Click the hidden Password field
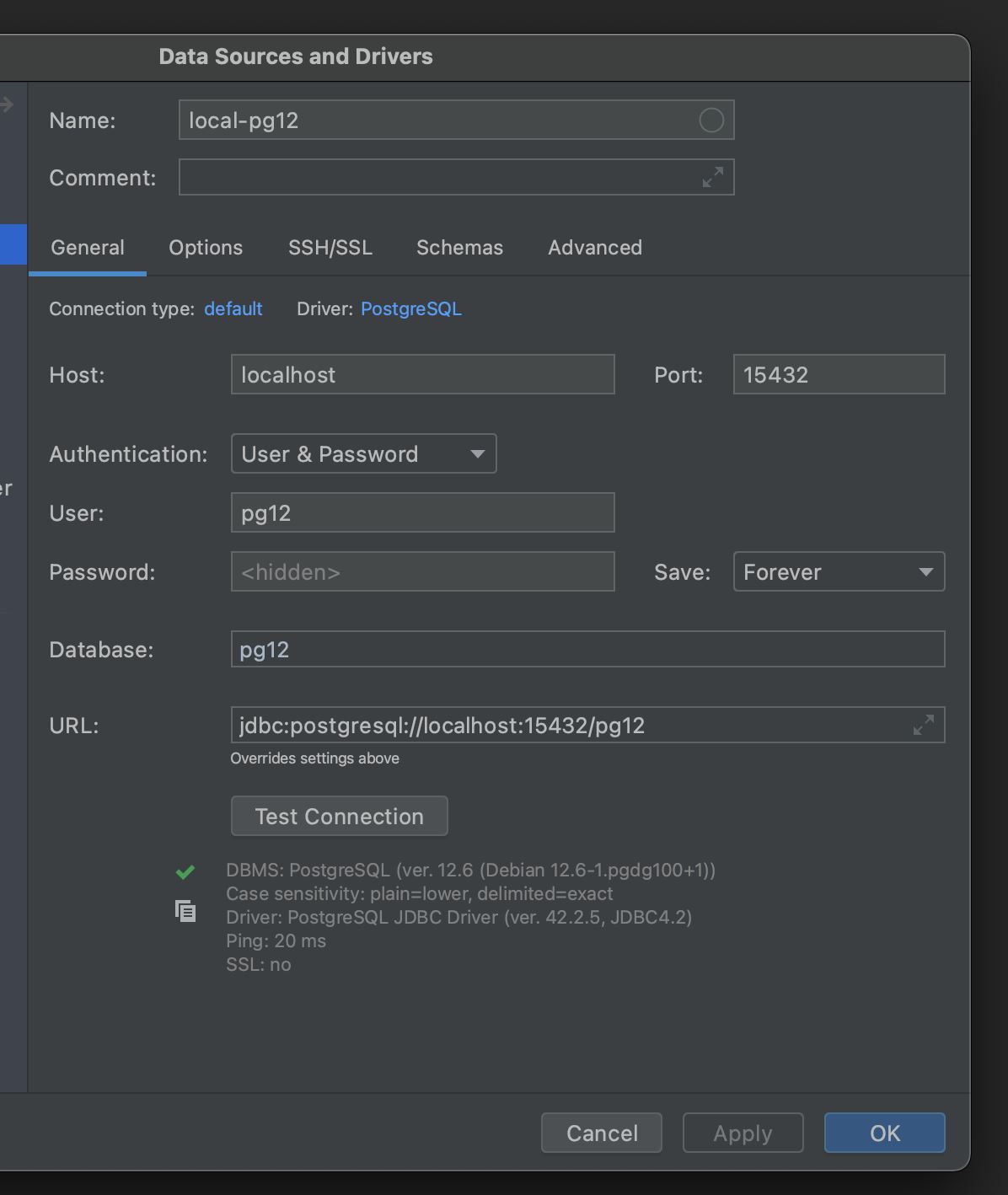1008x1195 pixels. [x=422, y=572]
